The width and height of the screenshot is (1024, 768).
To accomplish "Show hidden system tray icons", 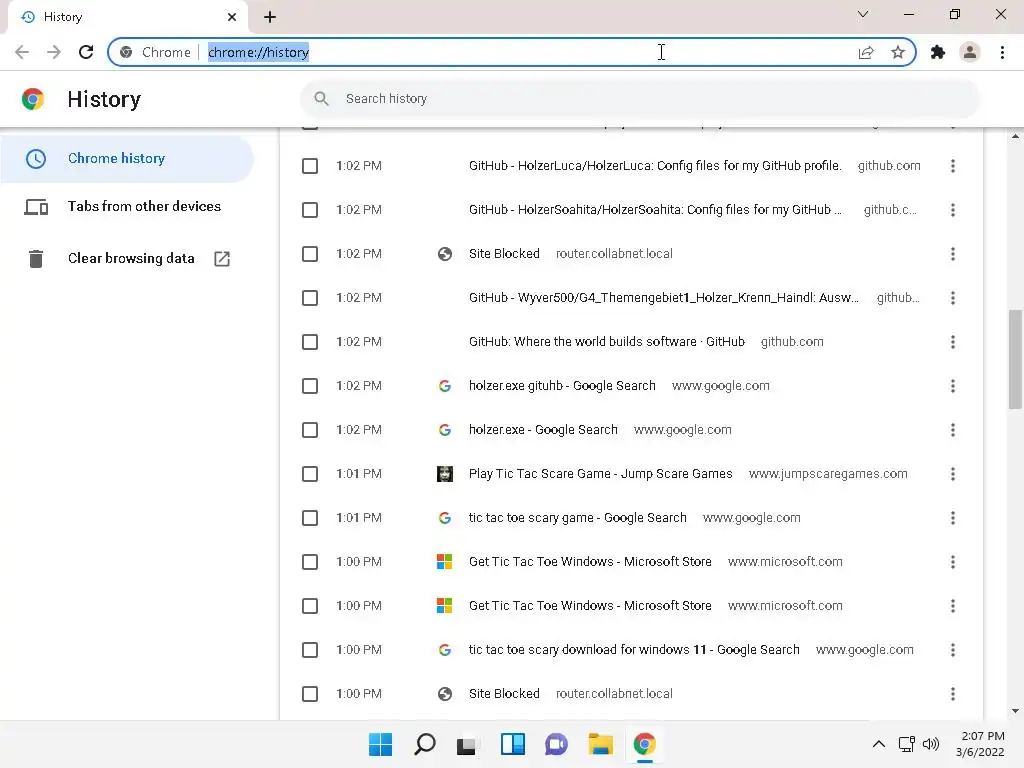I will [x=879, y=744].
